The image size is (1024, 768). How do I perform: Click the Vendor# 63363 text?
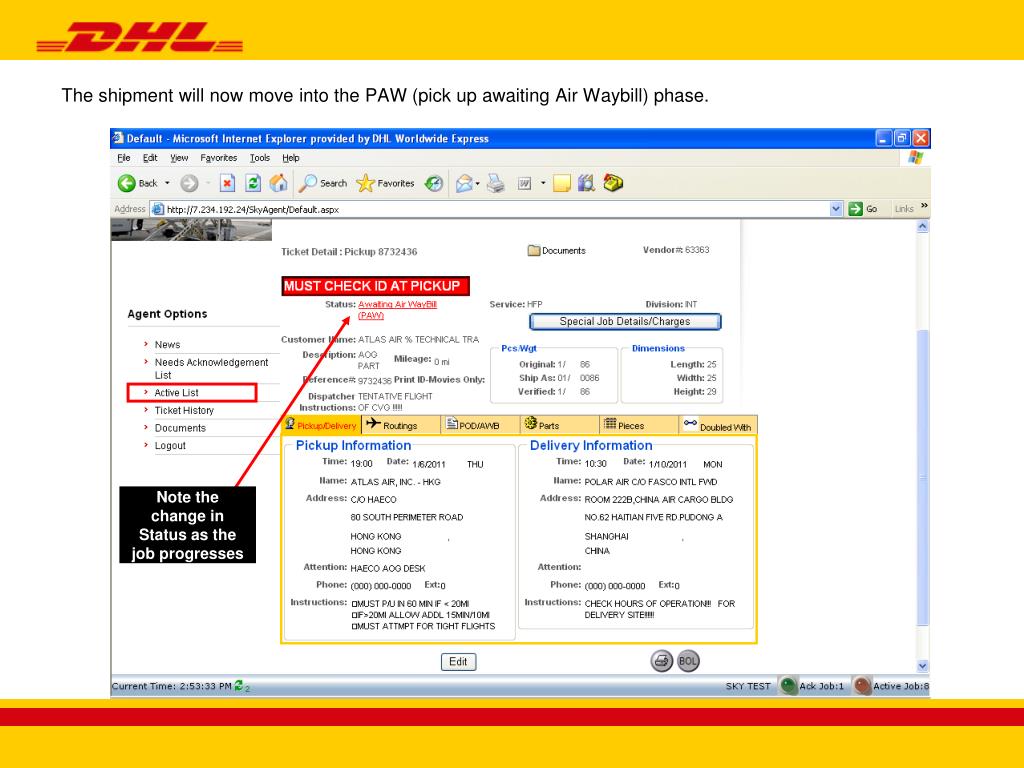pyautogui.click(x=676, y=250)
